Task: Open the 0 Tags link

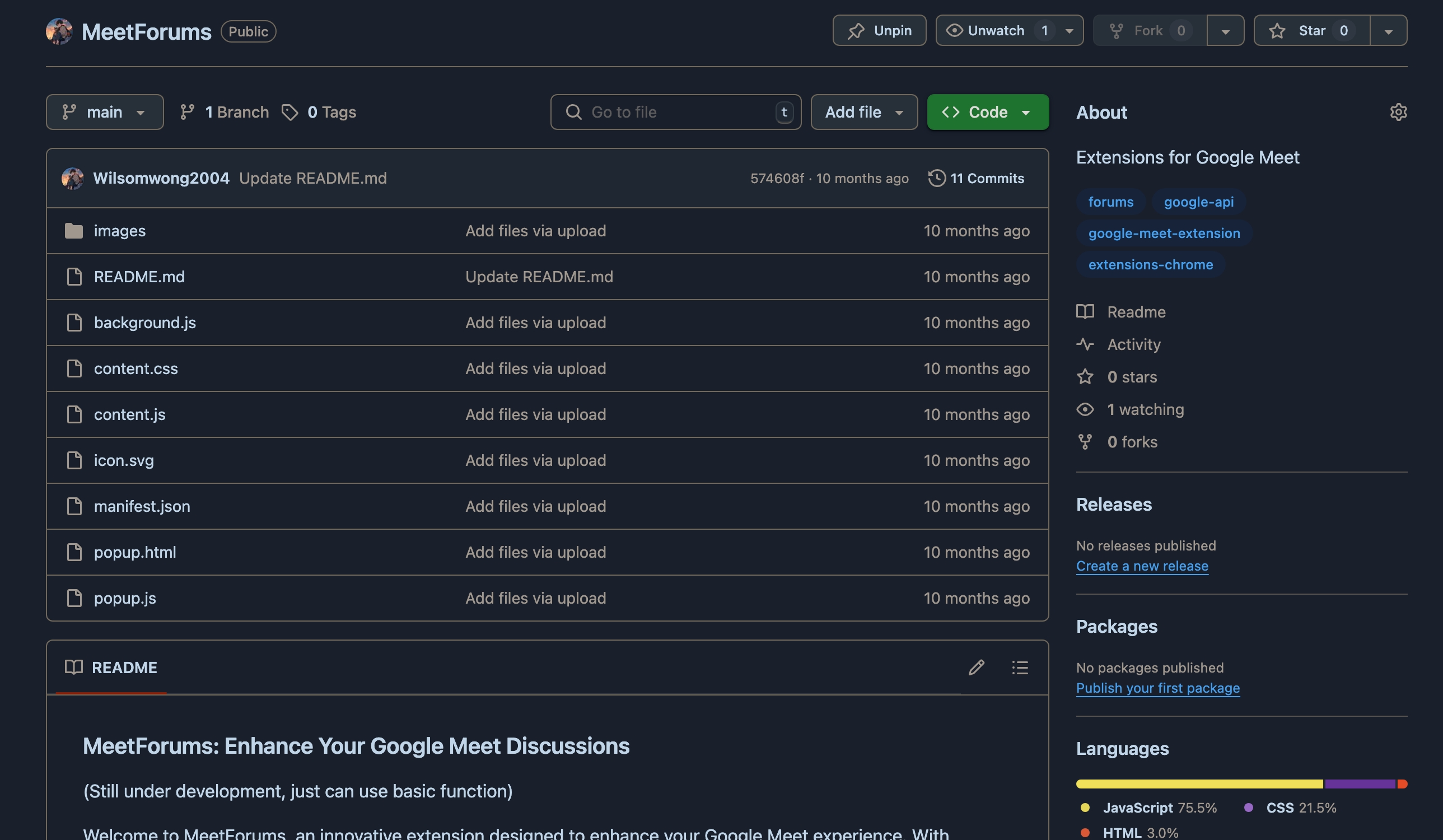Action: (x=319, y=112)
